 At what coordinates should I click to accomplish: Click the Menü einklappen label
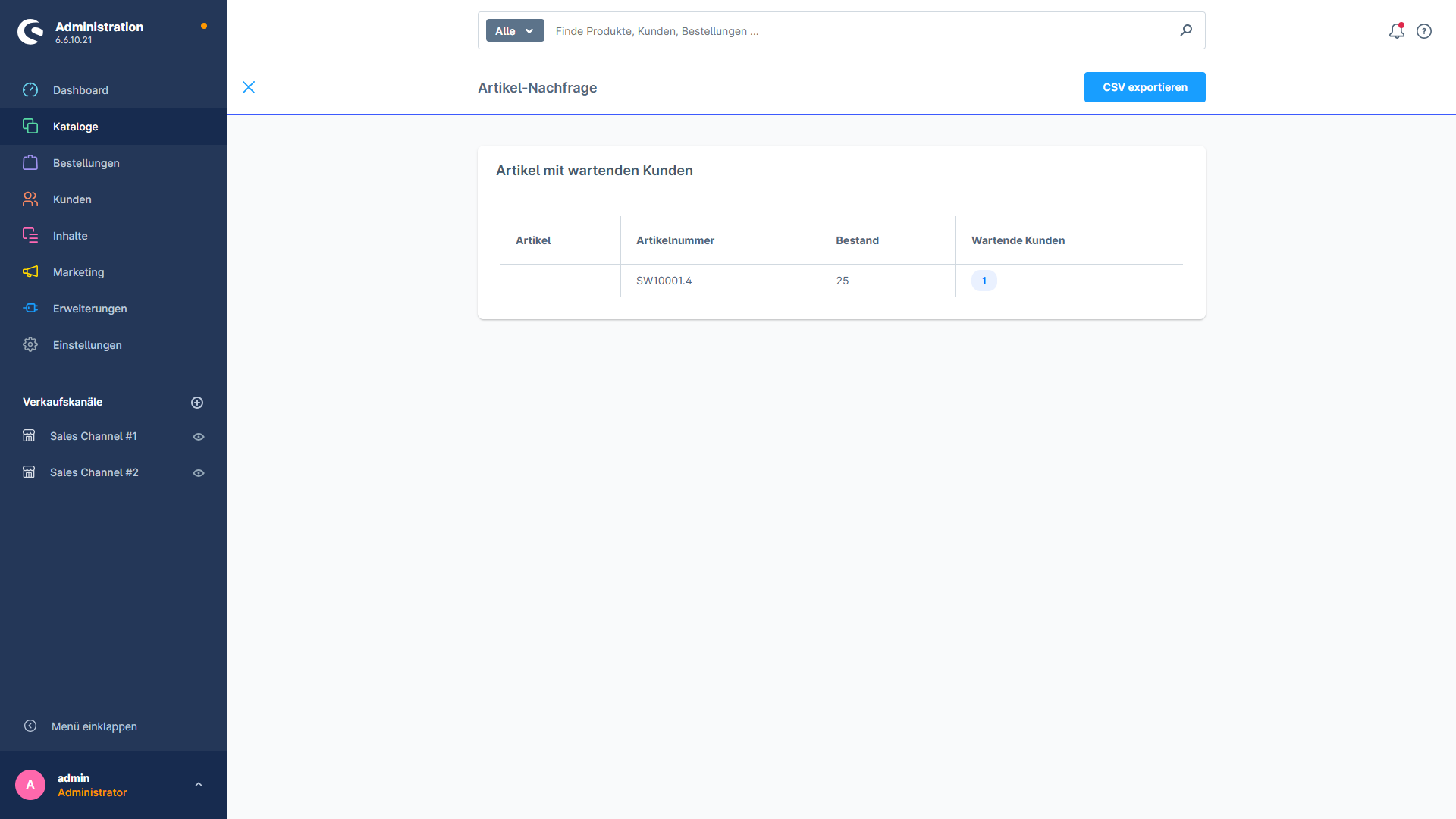(x=94, y=726)
